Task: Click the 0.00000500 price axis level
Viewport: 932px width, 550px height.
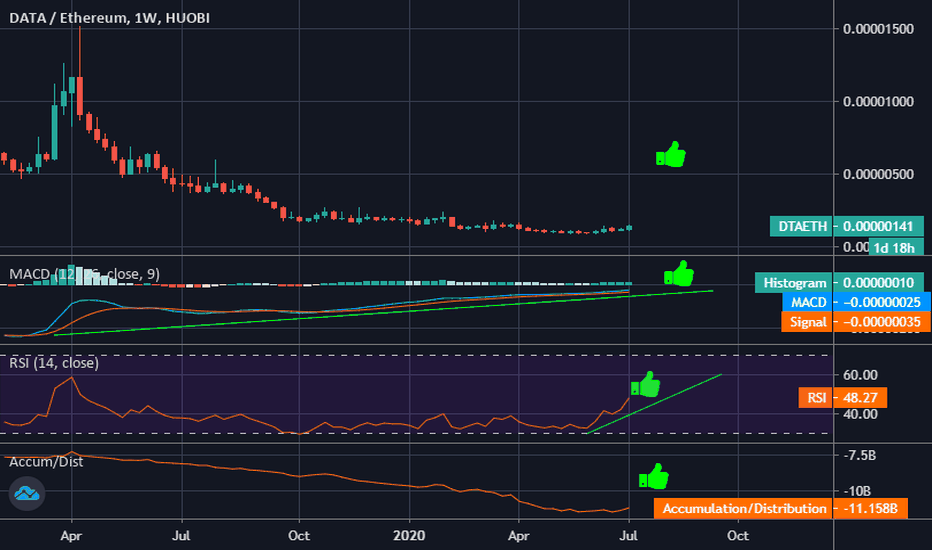Action: click(x=878, y=174)
